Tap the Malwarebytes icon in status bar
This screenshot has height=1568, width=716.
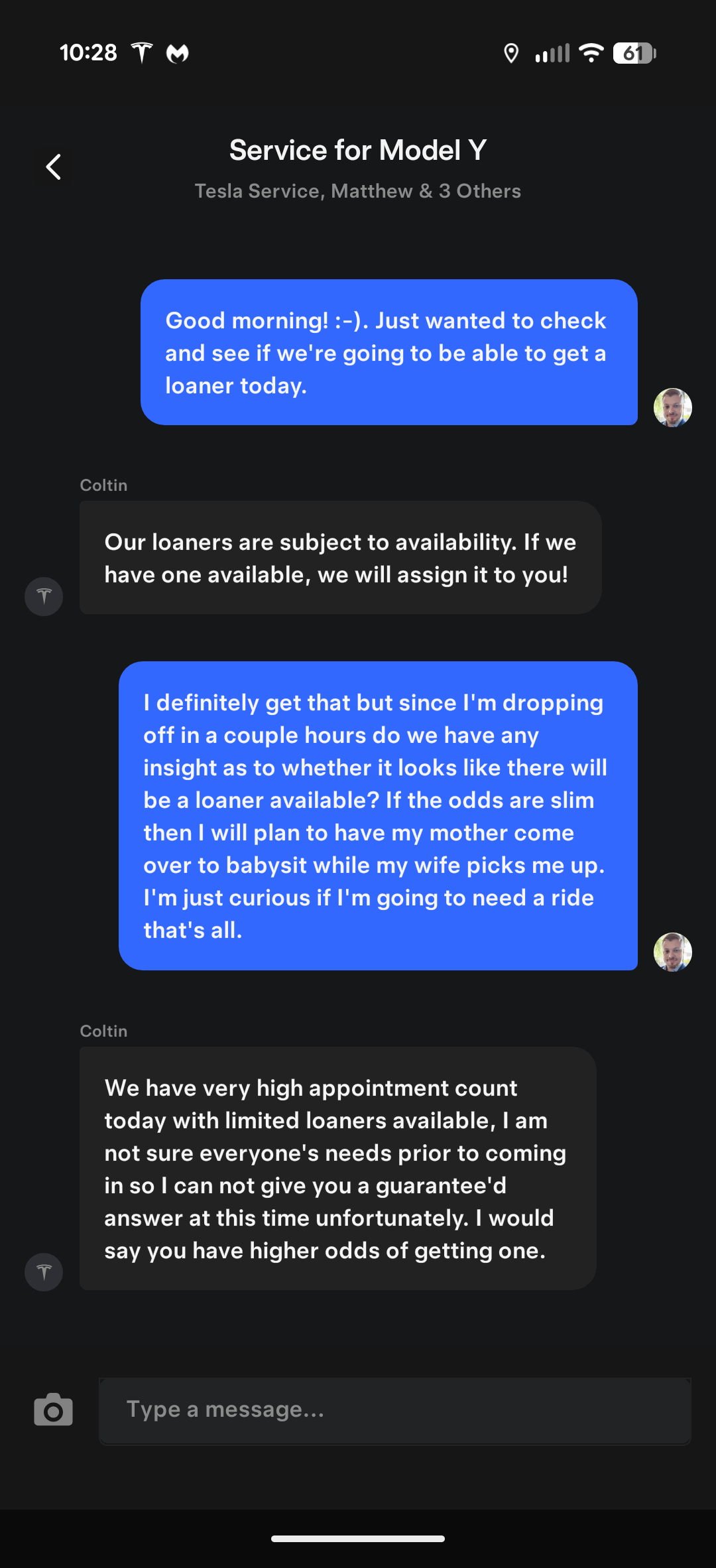pos(177,53)
